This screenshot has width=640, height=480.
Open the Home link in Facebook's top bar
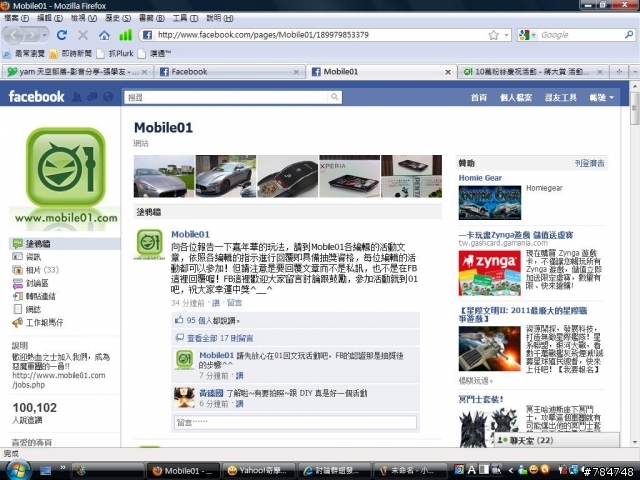tap(479, 98)
